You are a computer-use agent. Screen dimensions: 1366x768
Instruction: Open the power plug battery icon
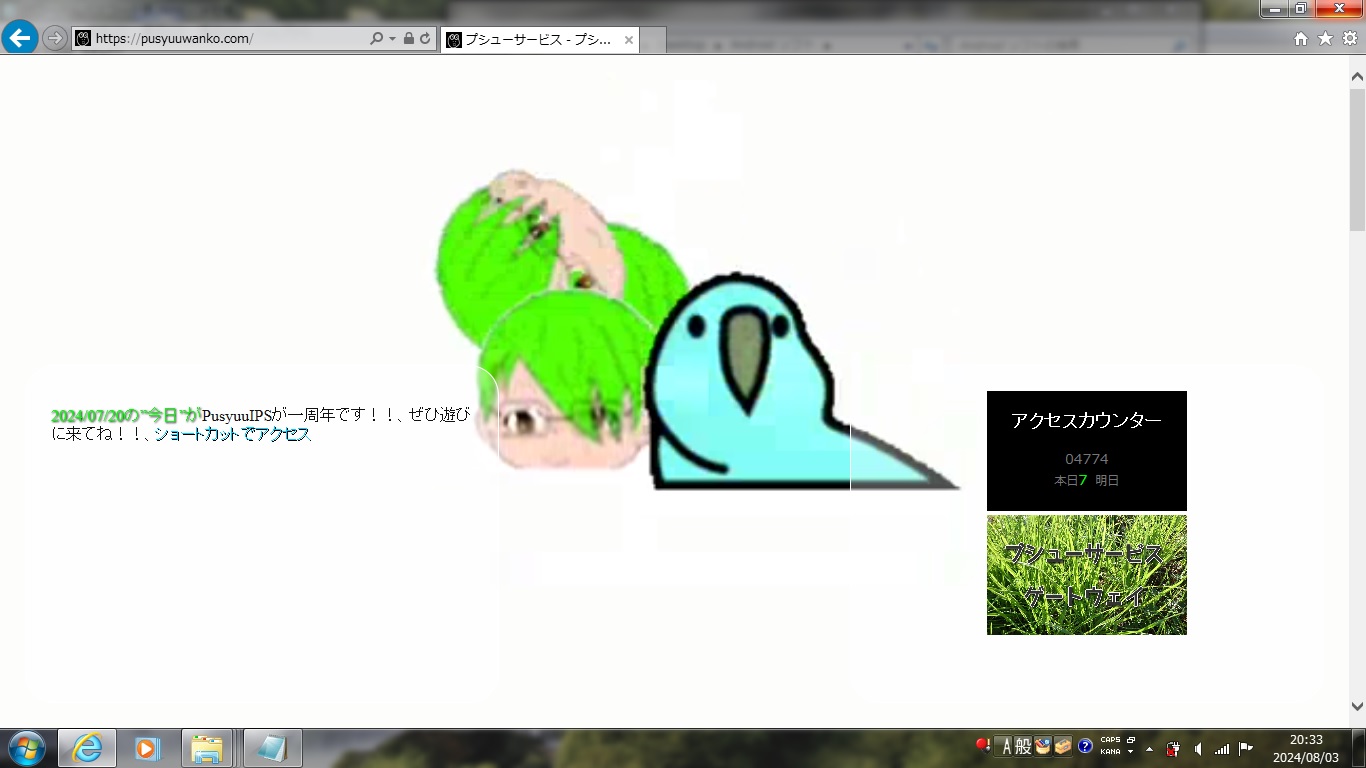(1174, 748)
